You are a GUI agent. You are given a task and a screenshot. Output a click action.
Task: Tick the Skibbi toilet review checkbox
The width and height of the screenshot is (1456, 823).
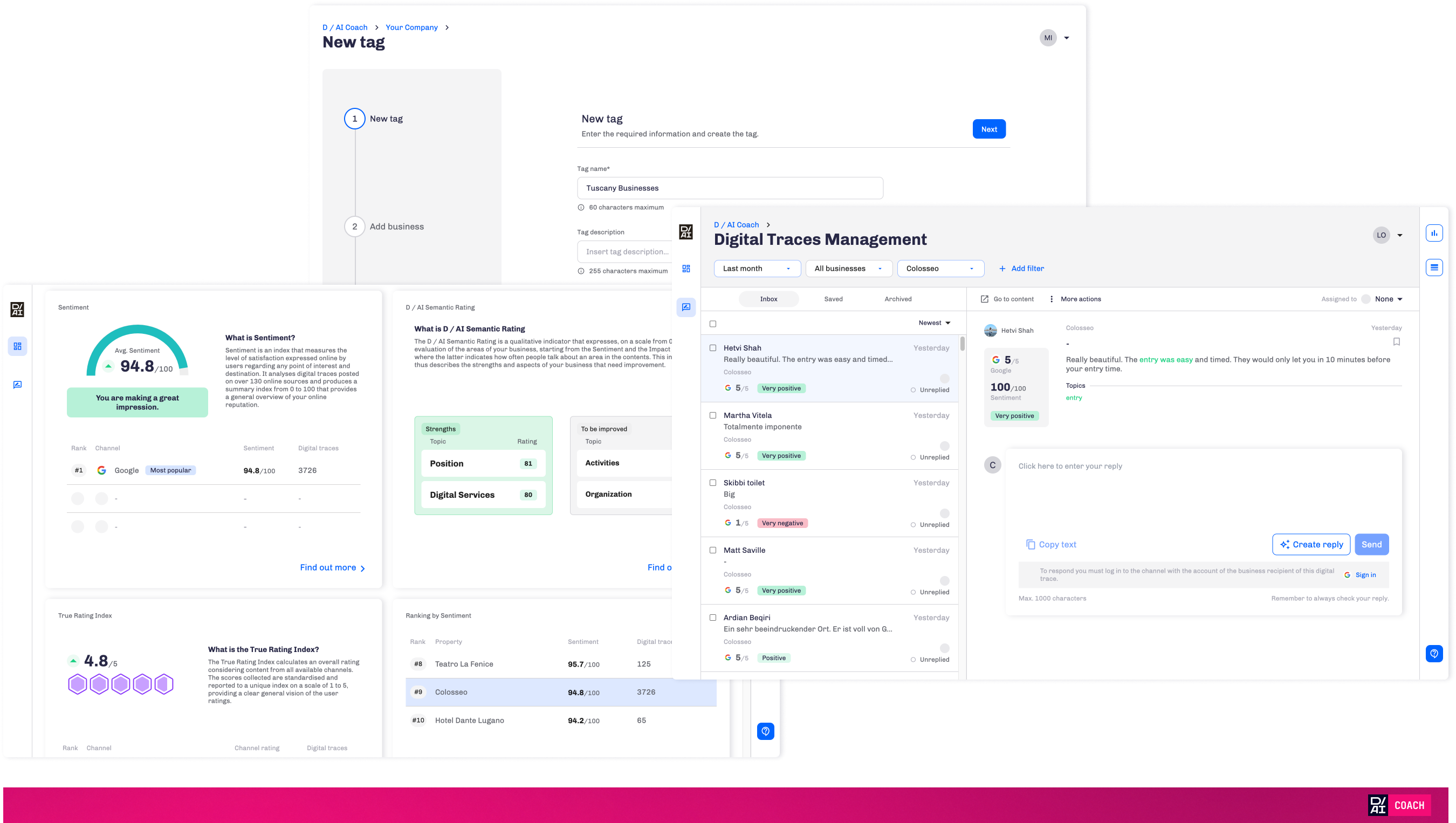[713, 483]
